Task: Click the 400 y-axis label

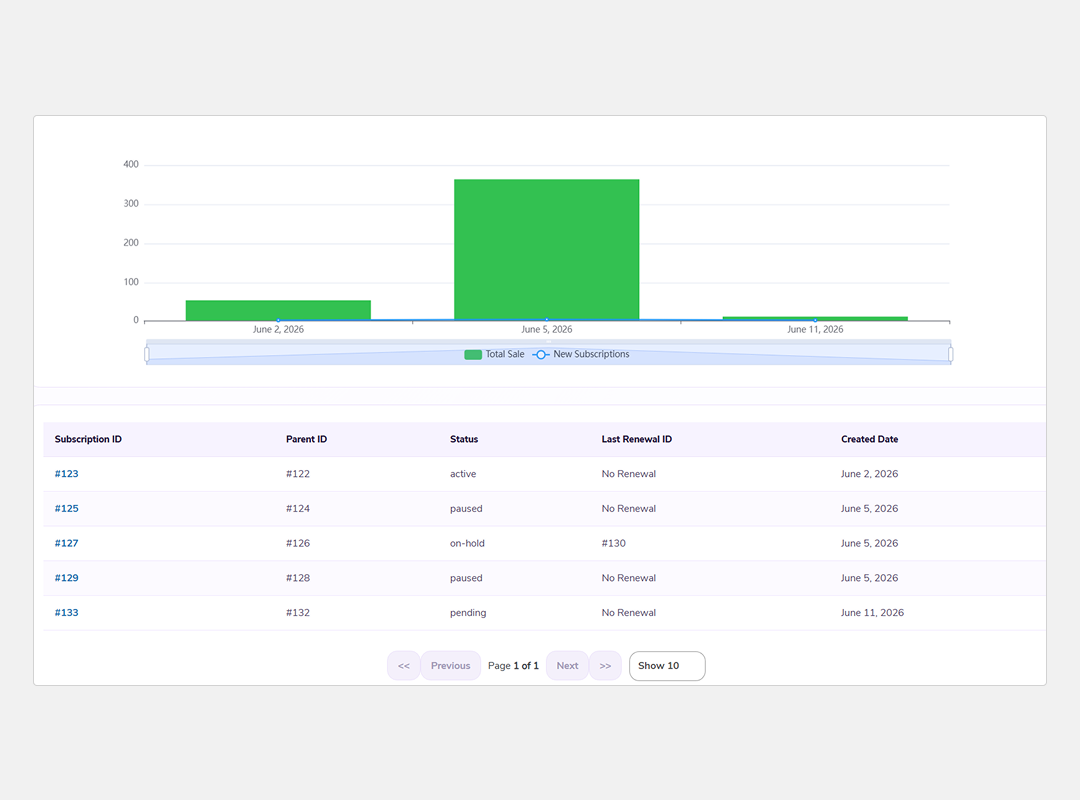Action: click(131, 165)
